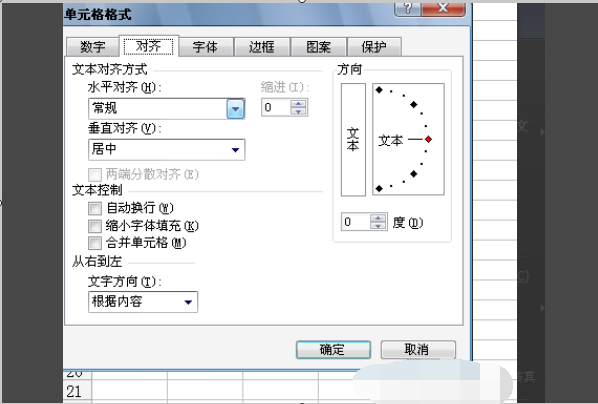The image size is (598, 404).
Task: Click the red diamond orientation marker
Action: (x=428, y=139)
